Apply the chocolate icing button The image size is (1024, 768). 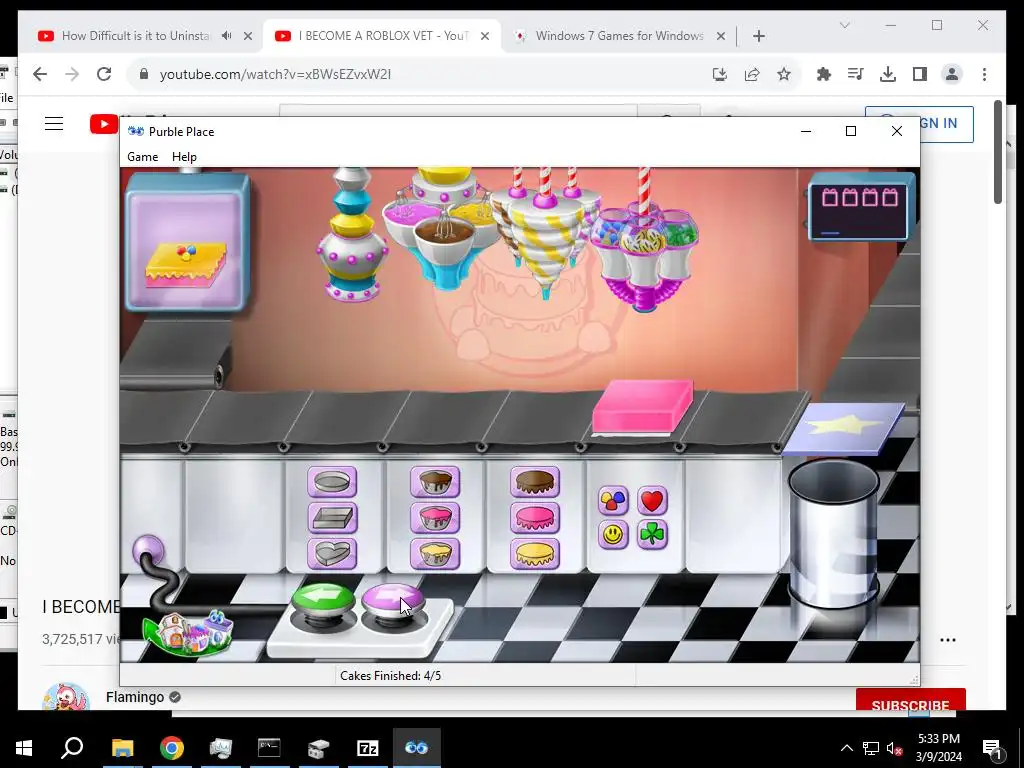[535, 482]
